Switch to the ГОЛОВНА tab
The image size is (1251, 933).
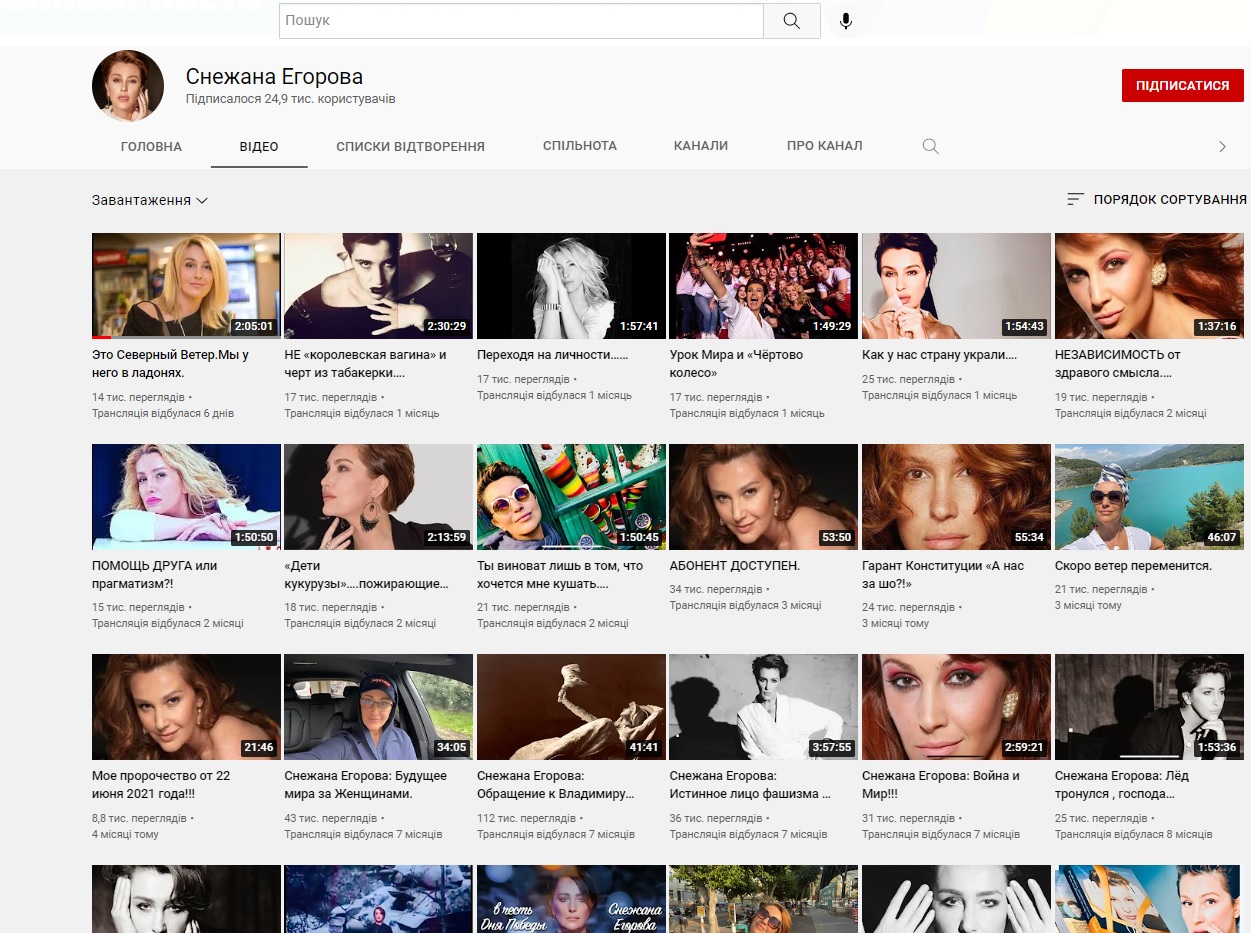click(x=151, y=146)
